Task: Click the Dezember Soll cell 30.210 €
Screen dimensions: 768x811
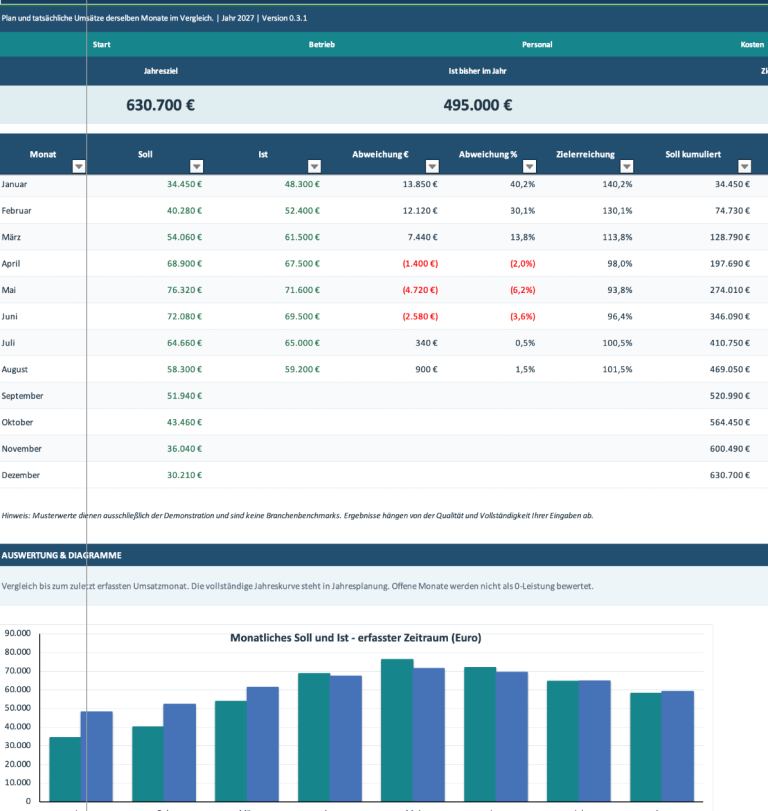Action: pyautogui.click(x=184, y=475)
